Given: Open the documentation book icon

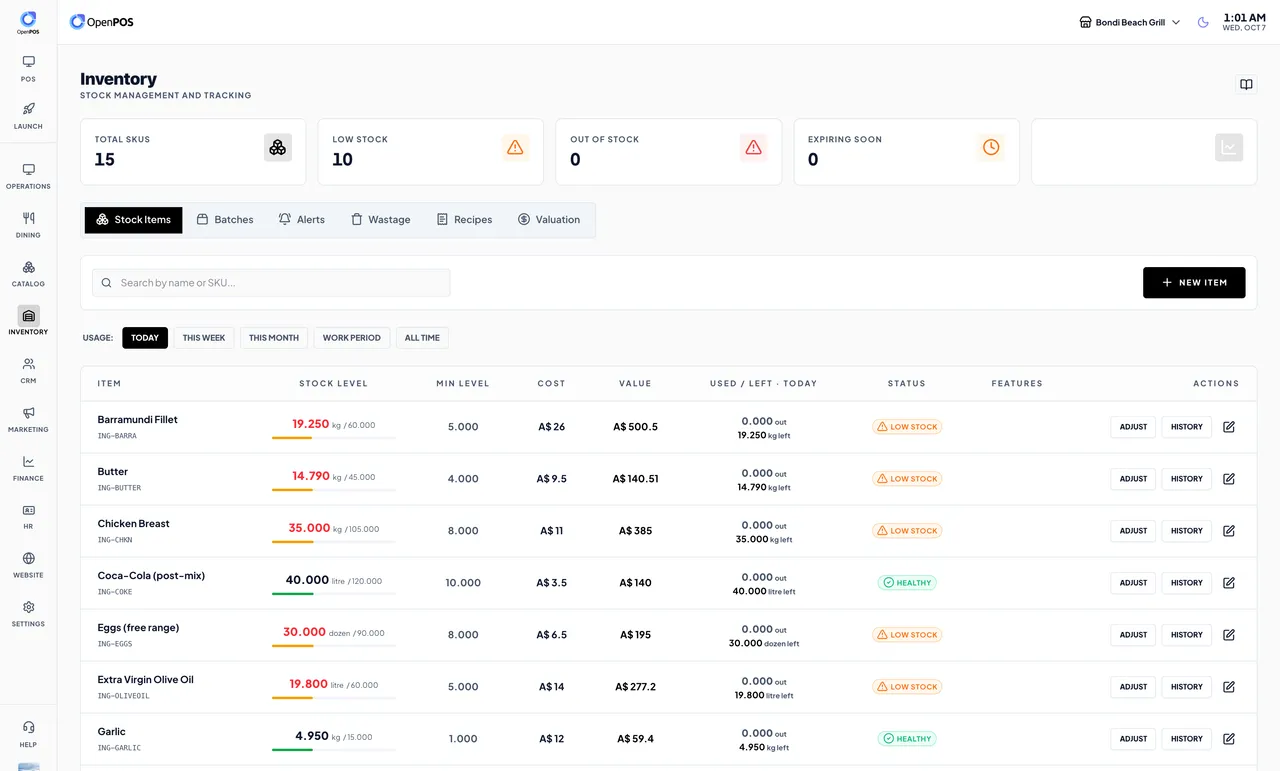Looking at the screenshot, I should click(x=1246, y=85).
